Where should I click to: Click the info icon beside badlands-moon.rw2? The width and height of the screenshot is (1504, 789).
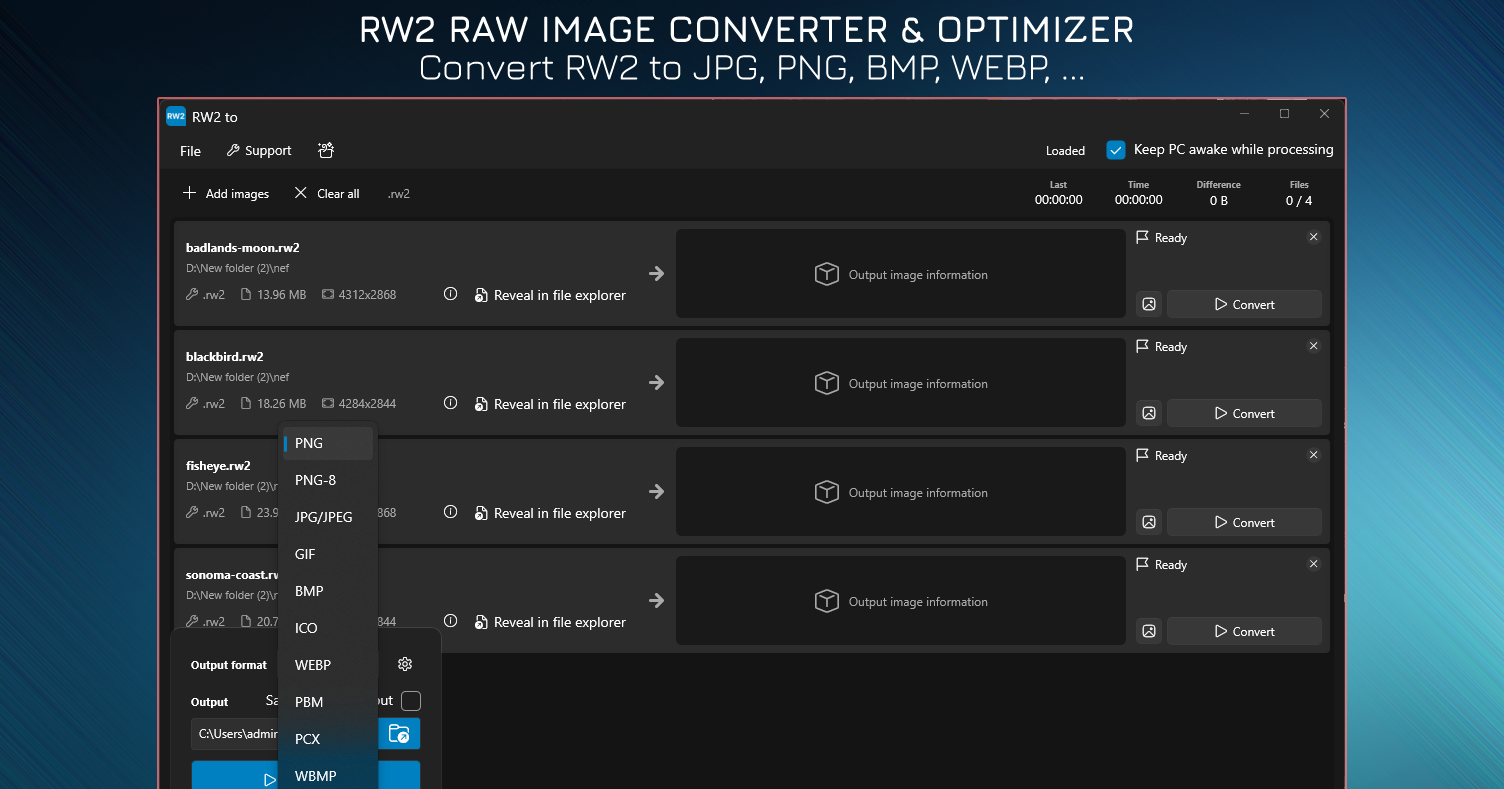click(450, 294)
